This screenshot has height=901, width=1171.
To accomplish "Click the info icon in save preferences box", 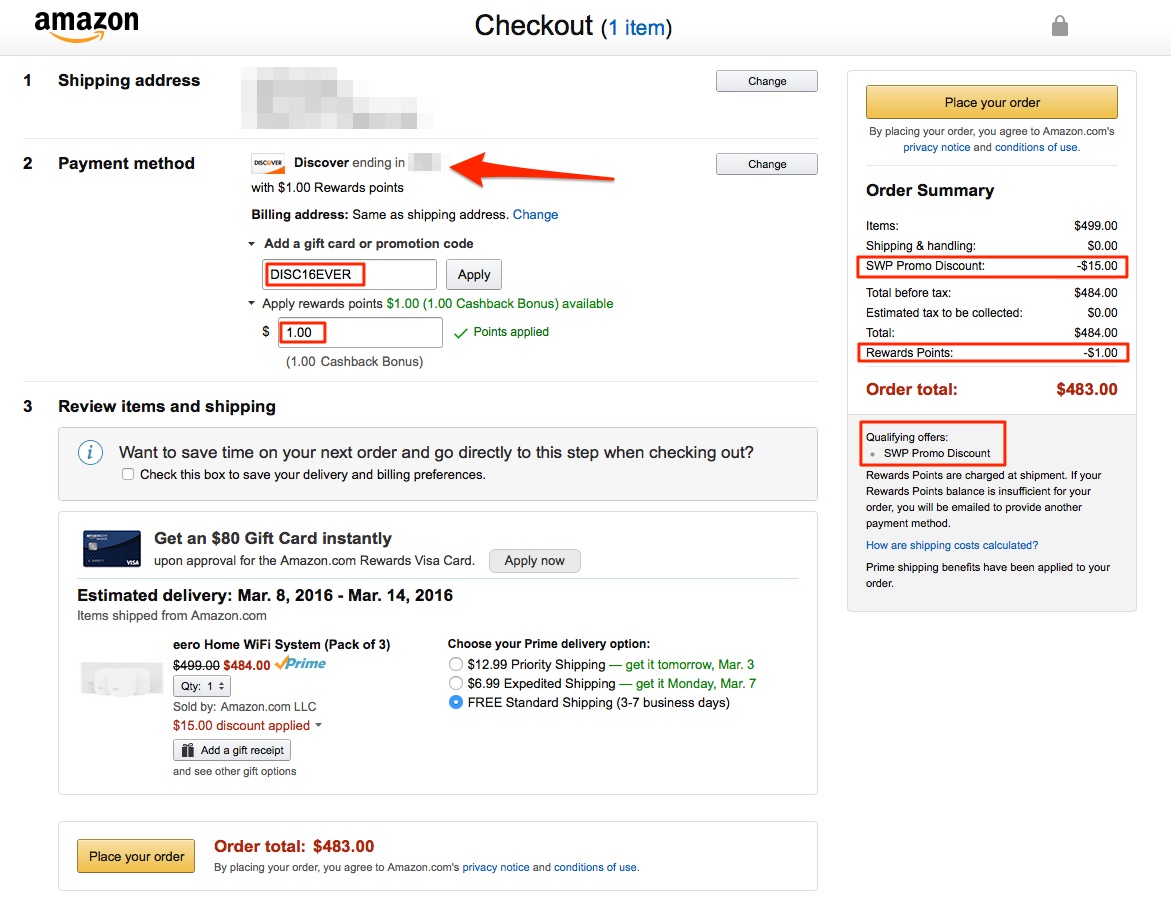I will coord(90,452).
